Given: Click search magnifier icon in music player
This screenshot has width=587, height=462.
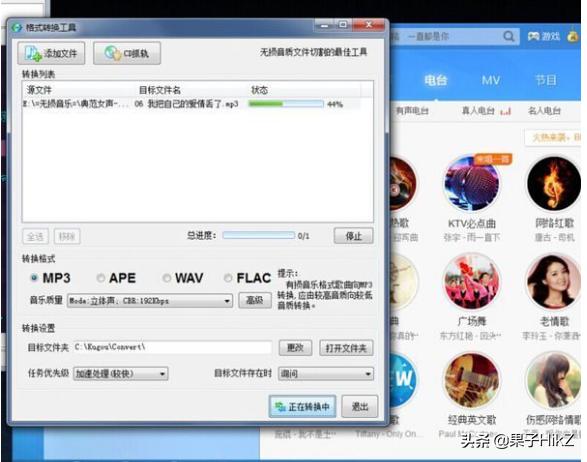Looking at the screenshot, I should (x=509, y=36).
